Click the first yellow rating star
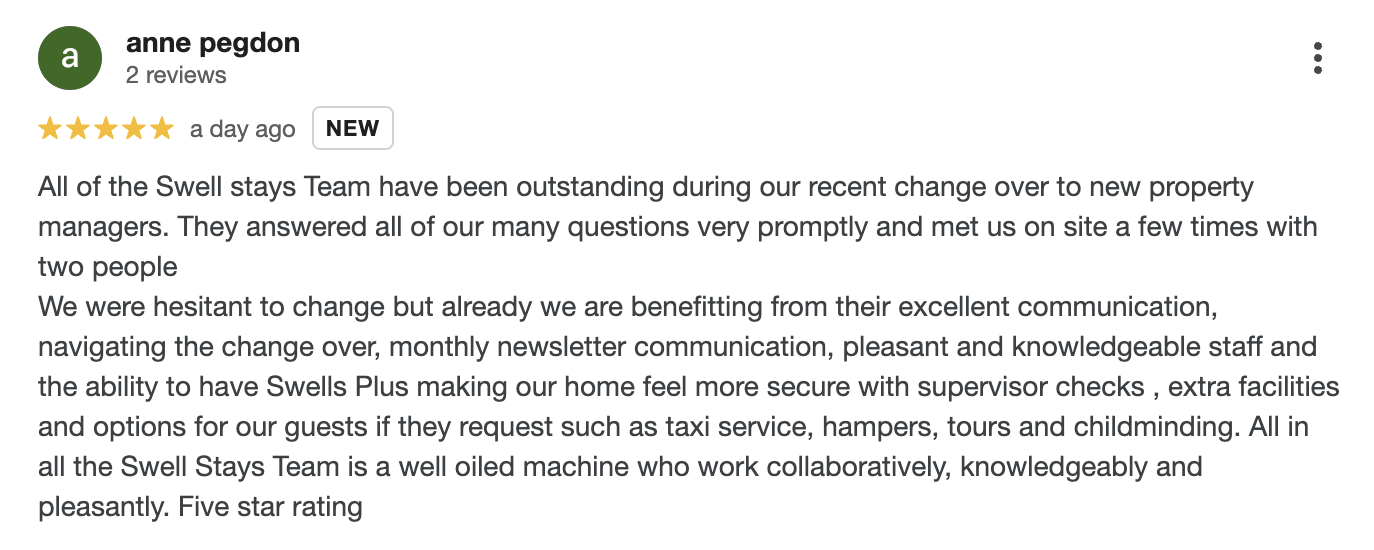The height and width of the screenshot is (550, 1374). (x=49, y=129)
